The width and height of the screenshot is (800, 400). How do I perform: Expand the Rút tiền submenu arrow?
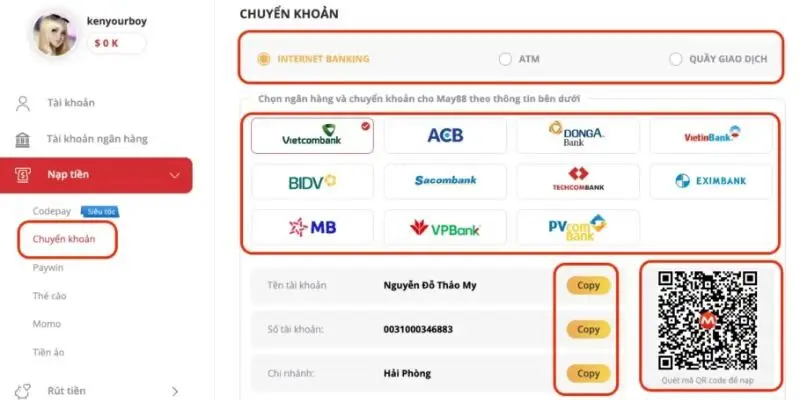176,391
